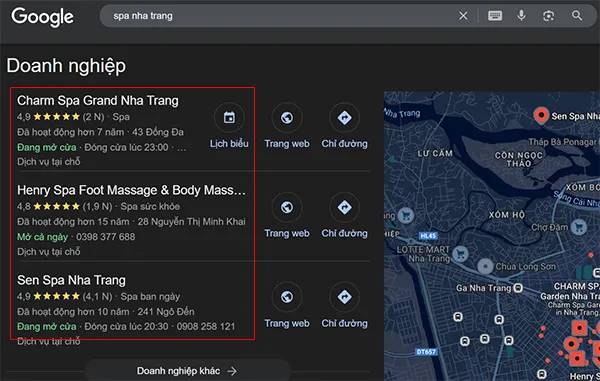This screenshot has width=600, height=381.
Task: Get Chỉ đường to Charm Spa Grand
Action: pyautogui.click(x=344, y=125)
